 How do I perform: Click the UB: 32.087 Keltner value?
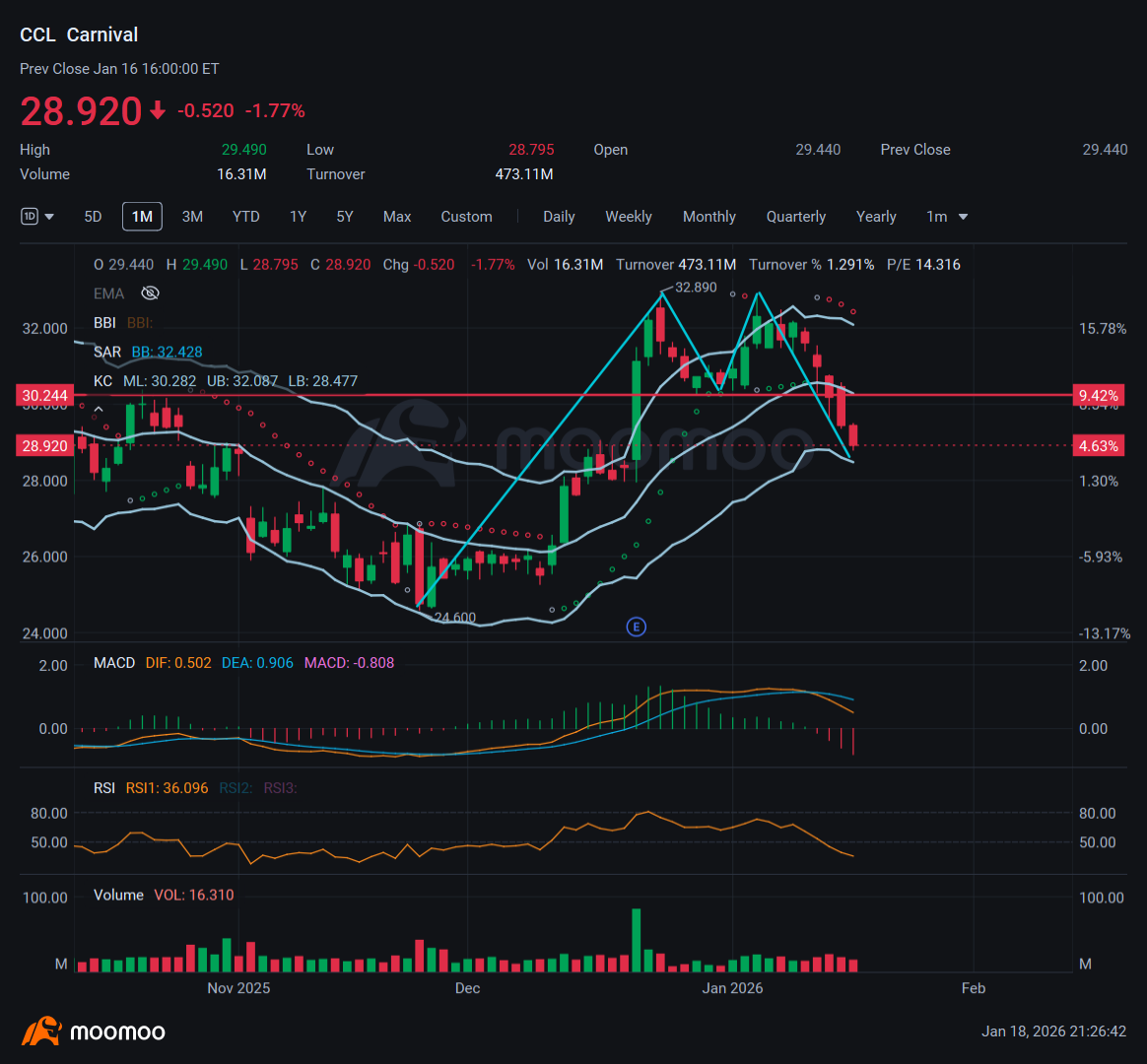coord(242,381)
